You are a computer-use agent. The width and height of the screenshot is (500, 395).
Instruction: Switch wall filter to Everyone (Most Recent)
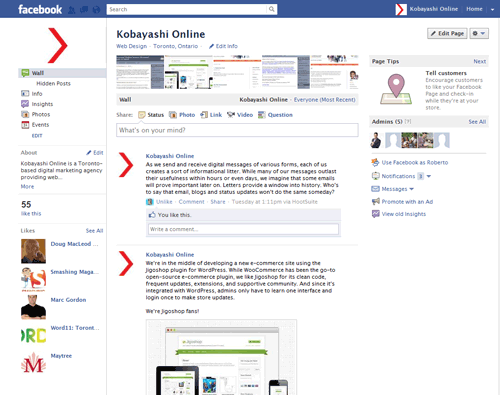(324, 100)
